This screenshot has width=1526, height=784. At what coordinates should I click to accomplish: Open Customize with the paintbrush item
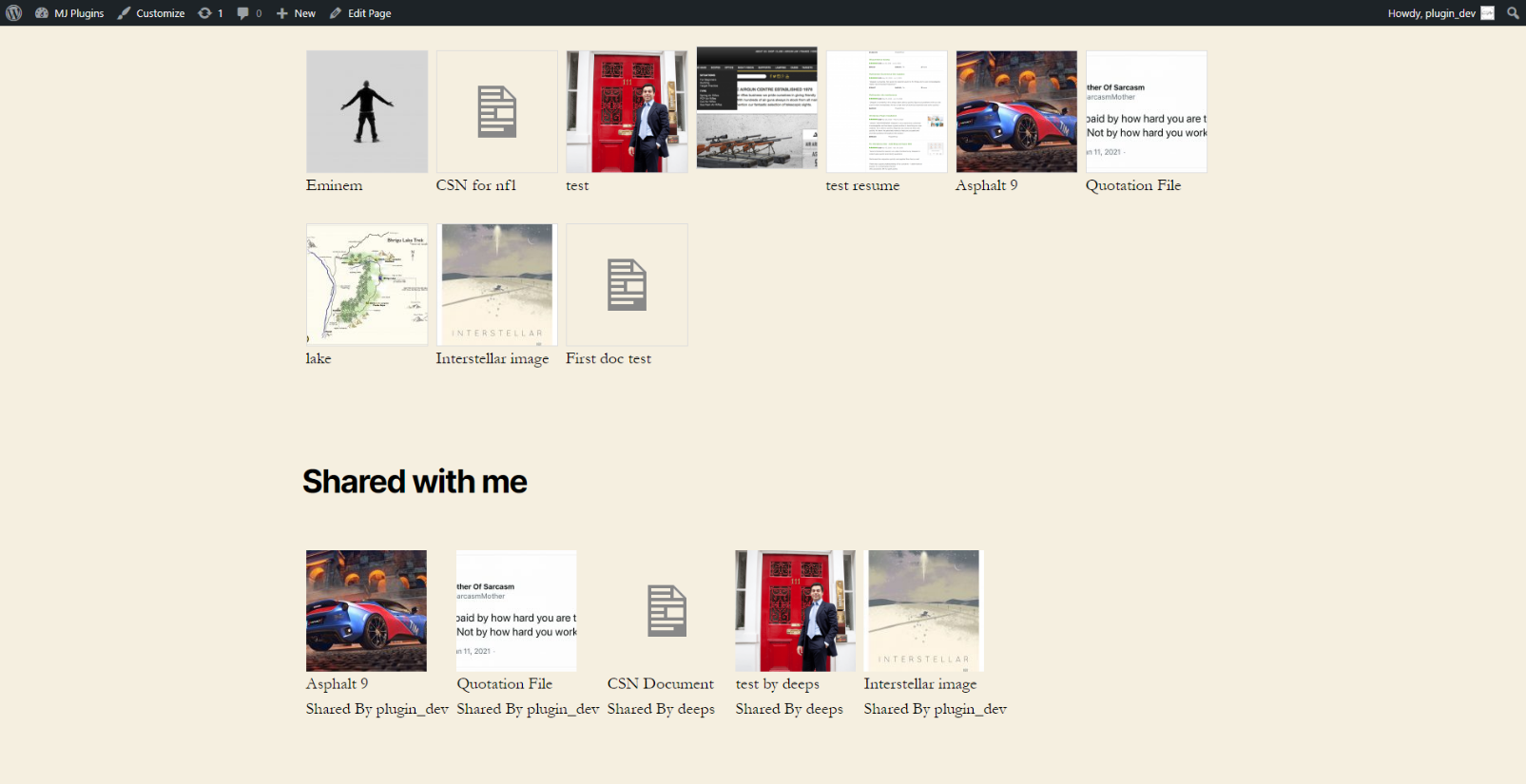click(x=151, y=13)
